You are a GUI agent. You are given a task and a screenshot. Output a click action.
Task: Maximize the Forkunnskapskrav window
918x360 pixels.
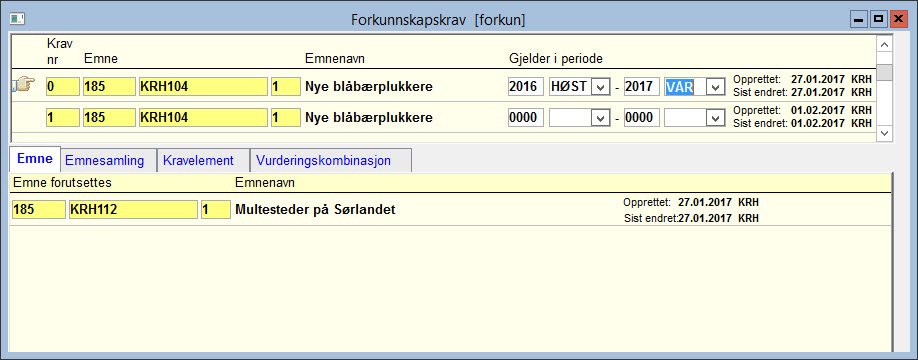pos(878,19)
